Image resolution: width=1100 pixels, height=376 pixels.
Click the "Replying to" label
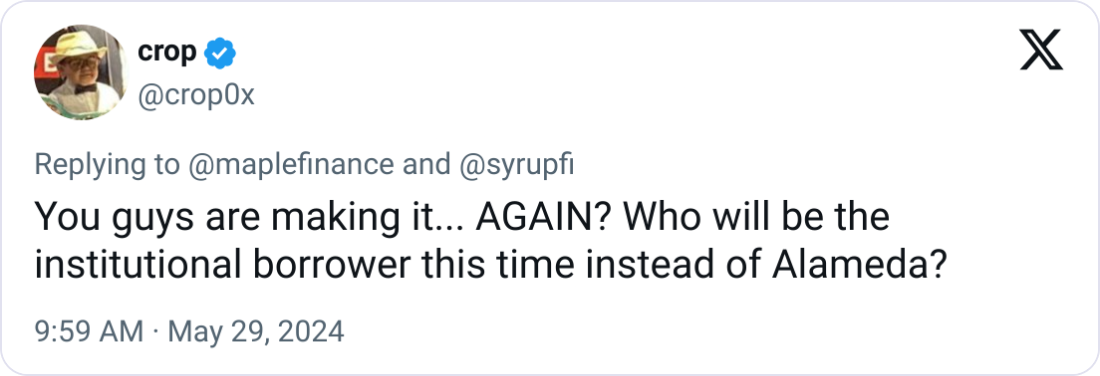click(x=107, y=164)
